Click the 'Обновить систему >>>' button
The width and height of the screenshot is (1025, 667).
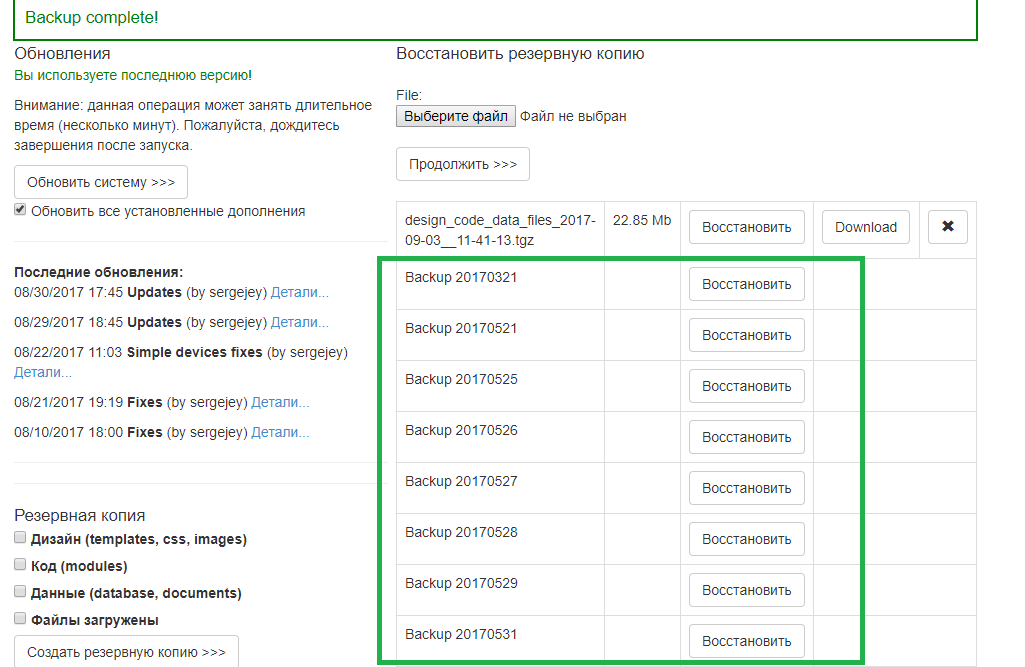pyautogui.click(x=101, y=182)
